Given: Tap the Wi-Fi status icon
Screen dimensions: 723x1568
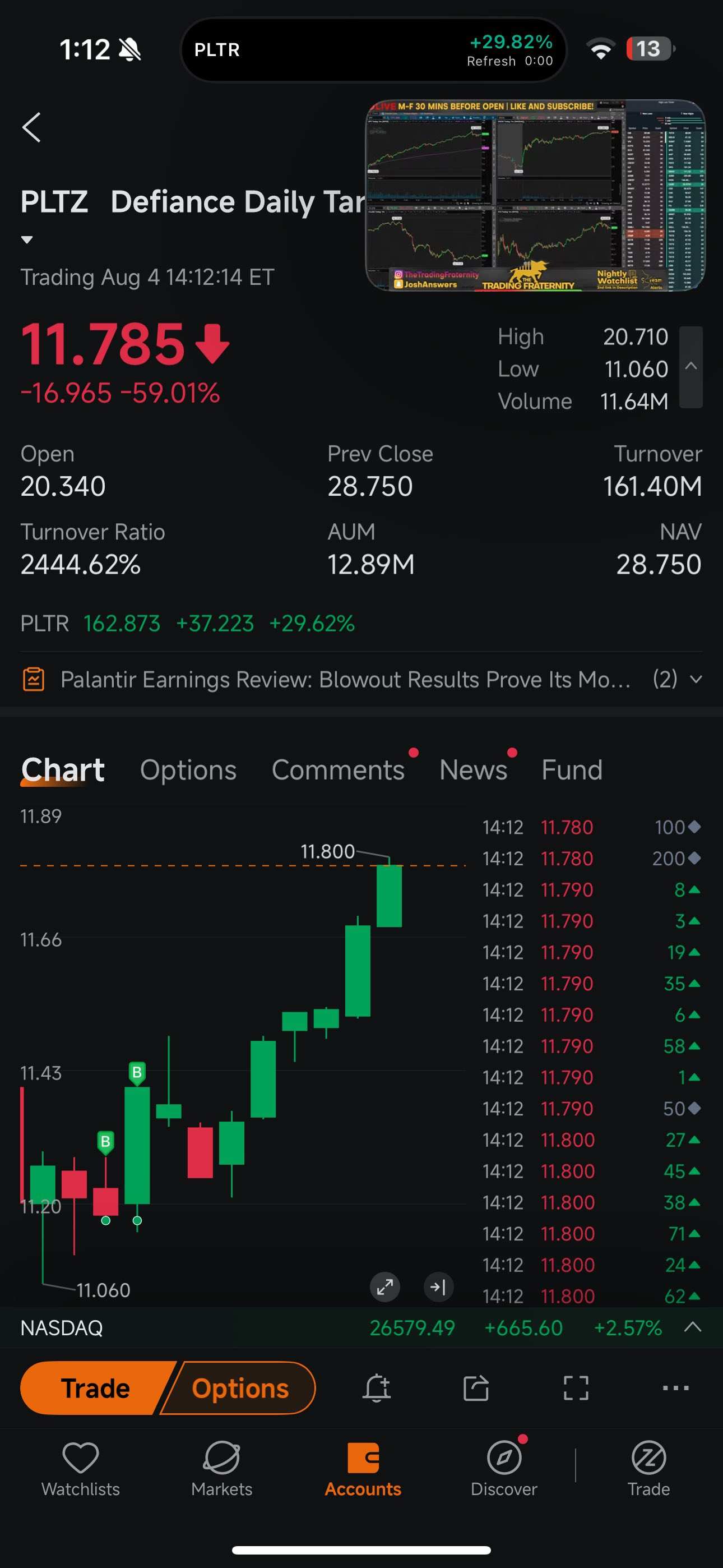Looking at the screenshot, I should pyautogui.click(x=601, y=49).
